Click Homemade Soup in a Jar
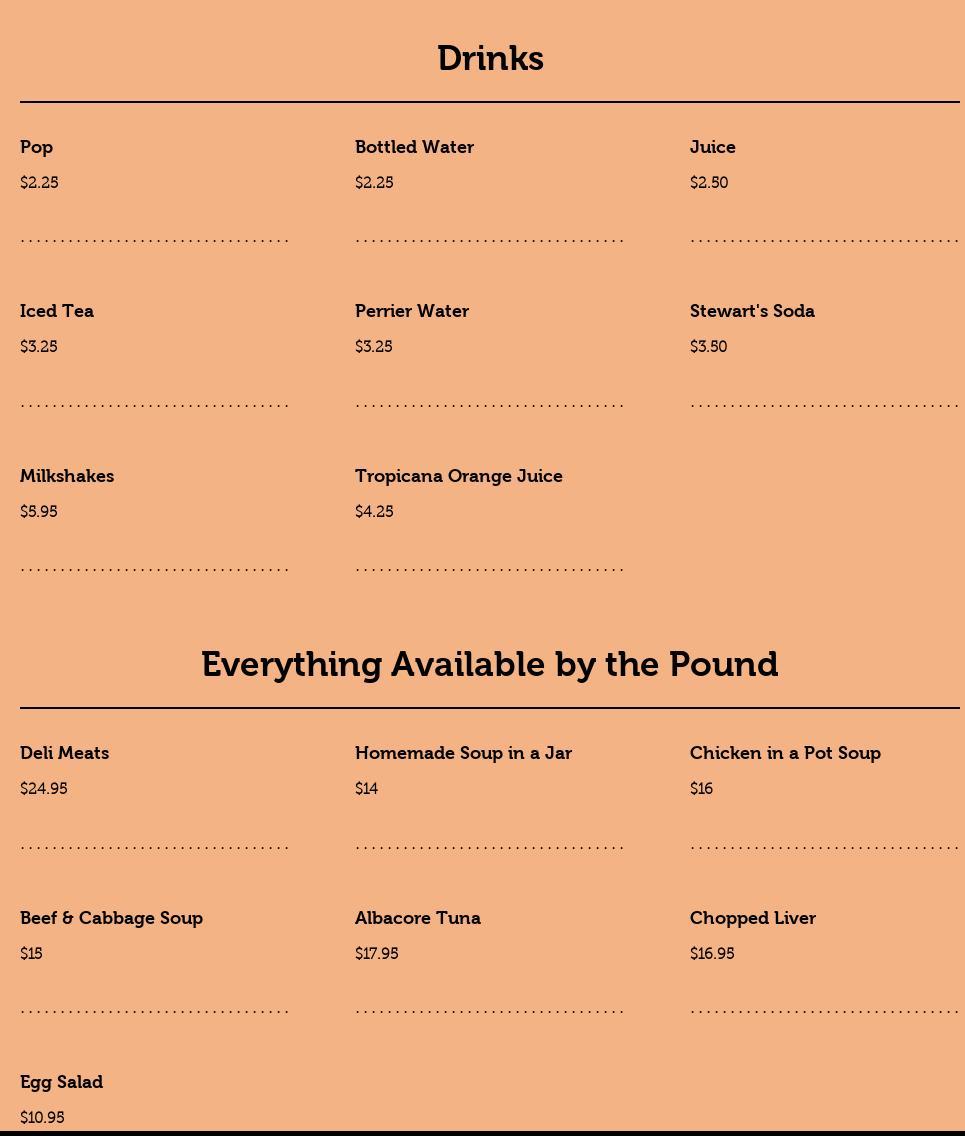Screen dimensions: 965x1136 click(463, 753)
